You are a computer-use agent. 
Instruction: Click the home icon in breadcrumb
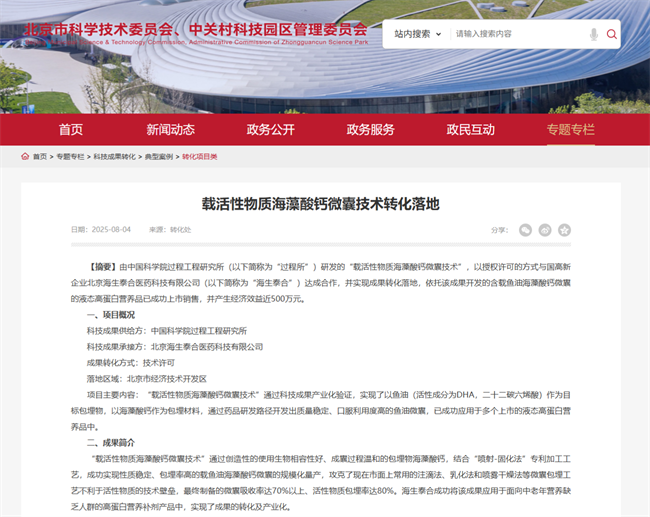click(25, 156)
